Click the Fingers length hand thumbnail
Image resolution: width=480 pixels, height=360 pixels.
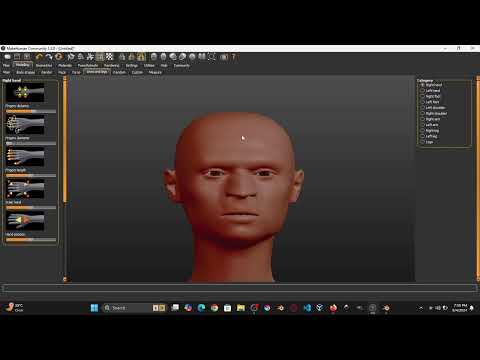tap(25, 157)
